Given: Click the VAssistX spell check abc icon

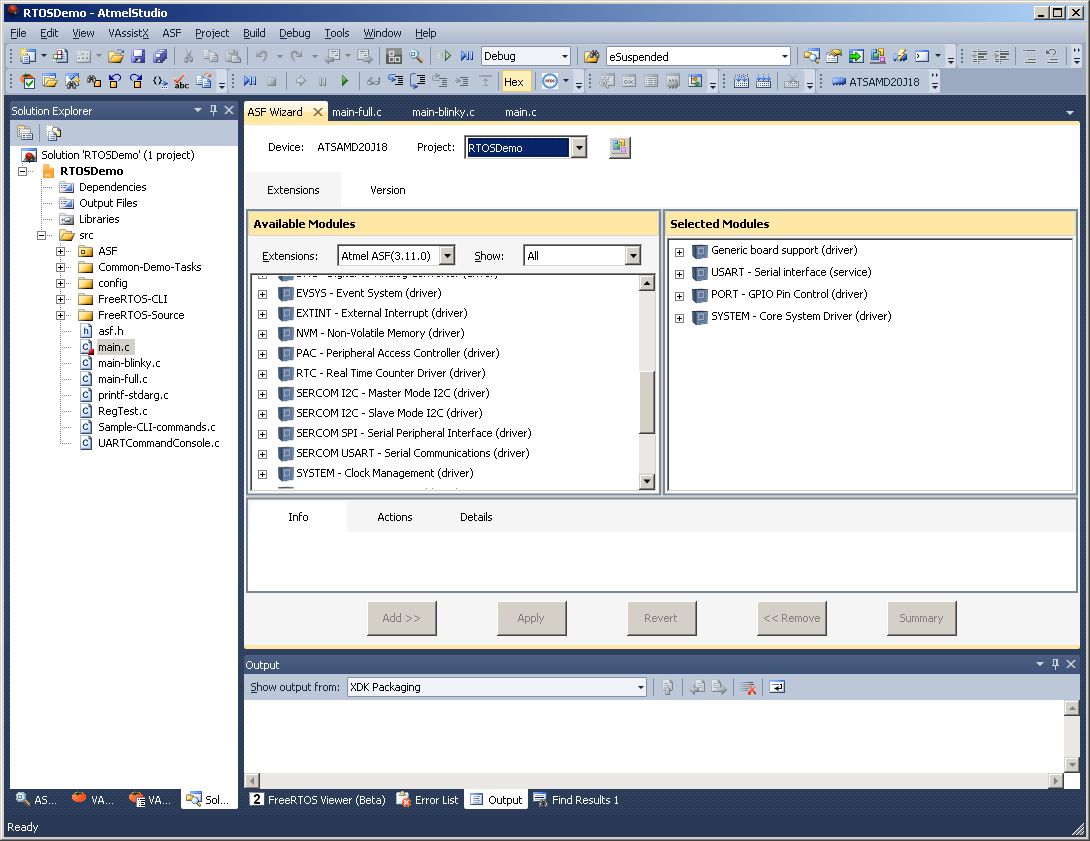Looking at the screenshot, I should (181, 82).
